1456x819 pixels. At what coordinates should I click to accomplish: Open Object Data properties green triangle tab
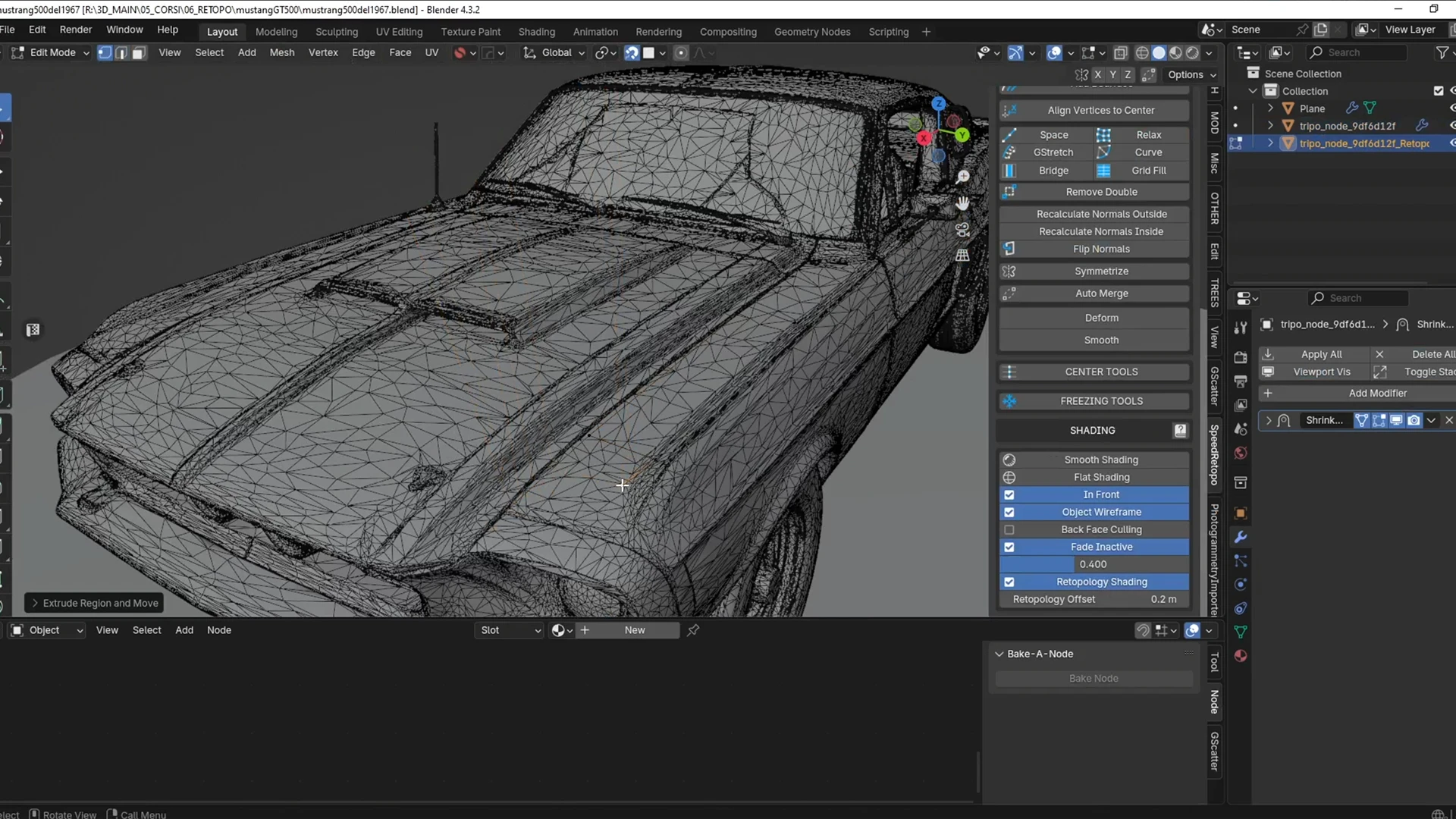coord(1241,632)
